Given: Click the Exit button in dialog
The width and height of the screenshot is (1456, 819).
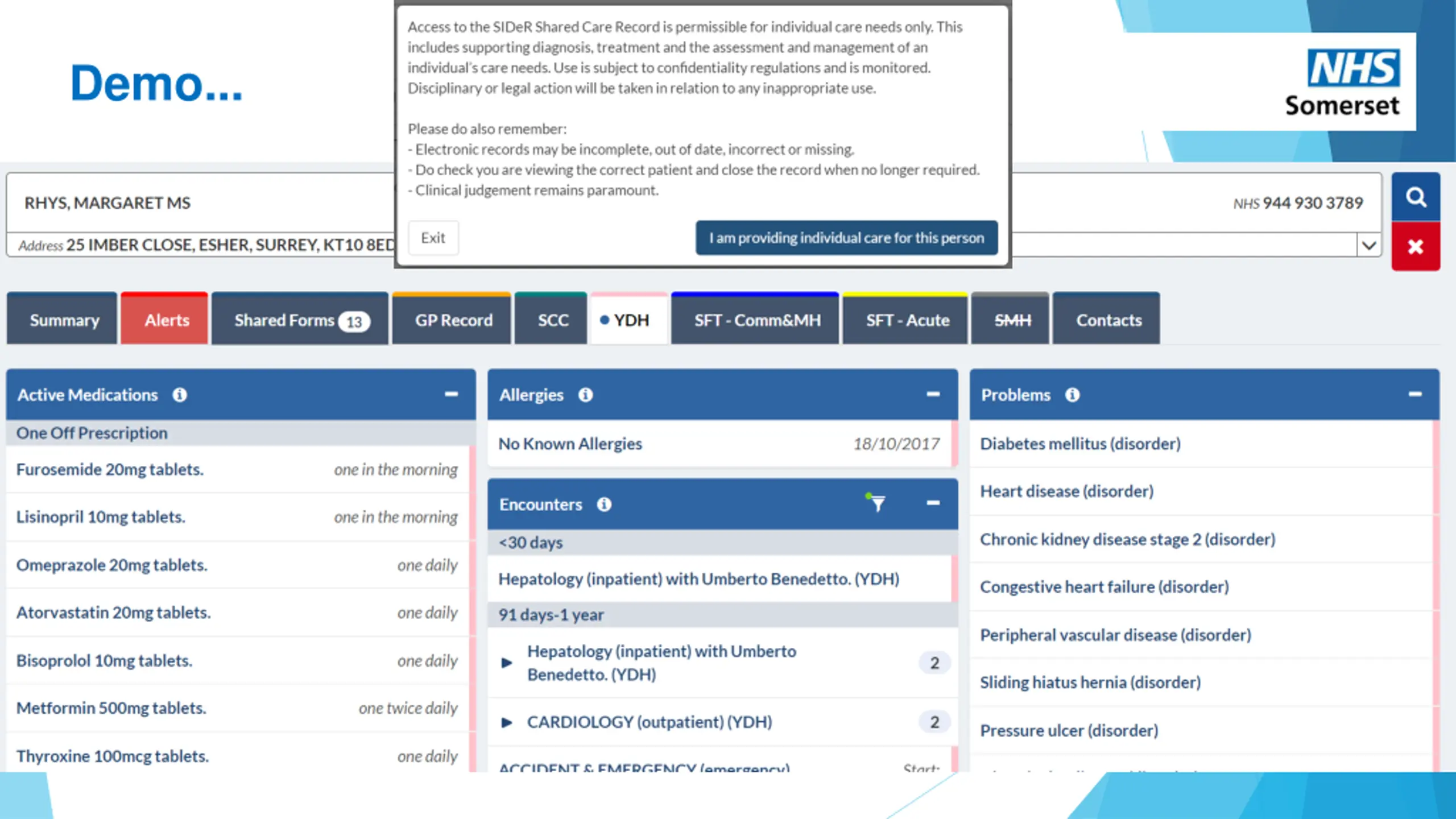Looking at the screenshot, I should click(x=433, y=238).
